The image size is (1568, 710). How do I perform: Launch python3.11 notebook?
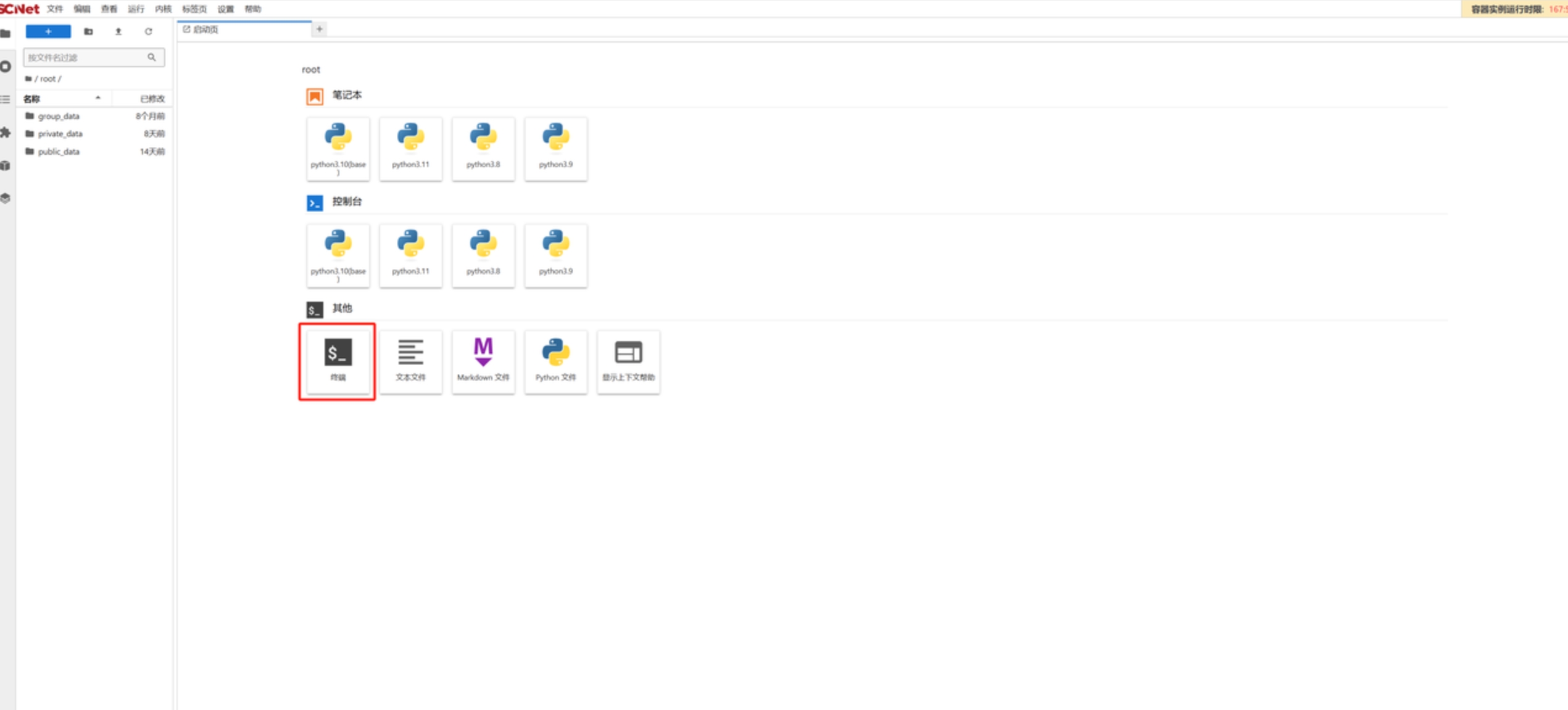[410, 148]
